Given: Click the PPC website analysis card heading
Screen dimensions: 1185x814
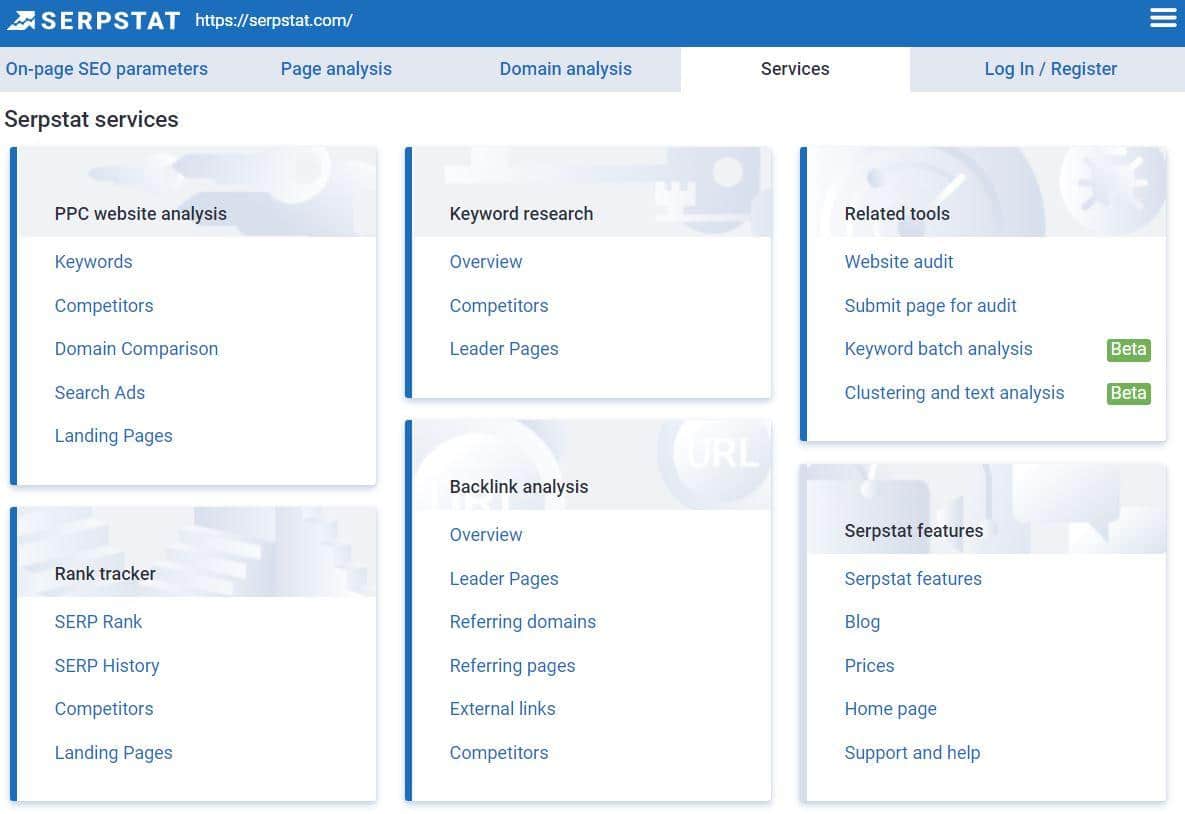Looking at the screenshot, I should (141, 214).
